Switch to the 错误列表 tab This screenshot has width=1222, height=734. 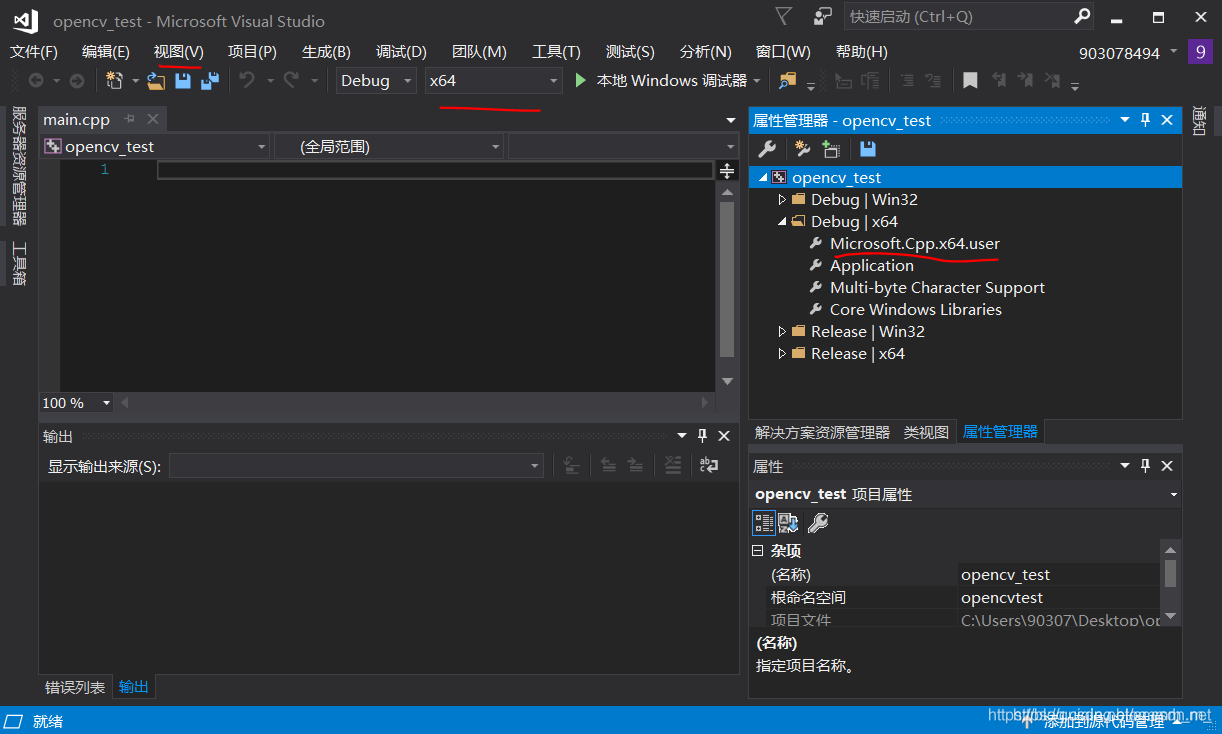point(75,687)
